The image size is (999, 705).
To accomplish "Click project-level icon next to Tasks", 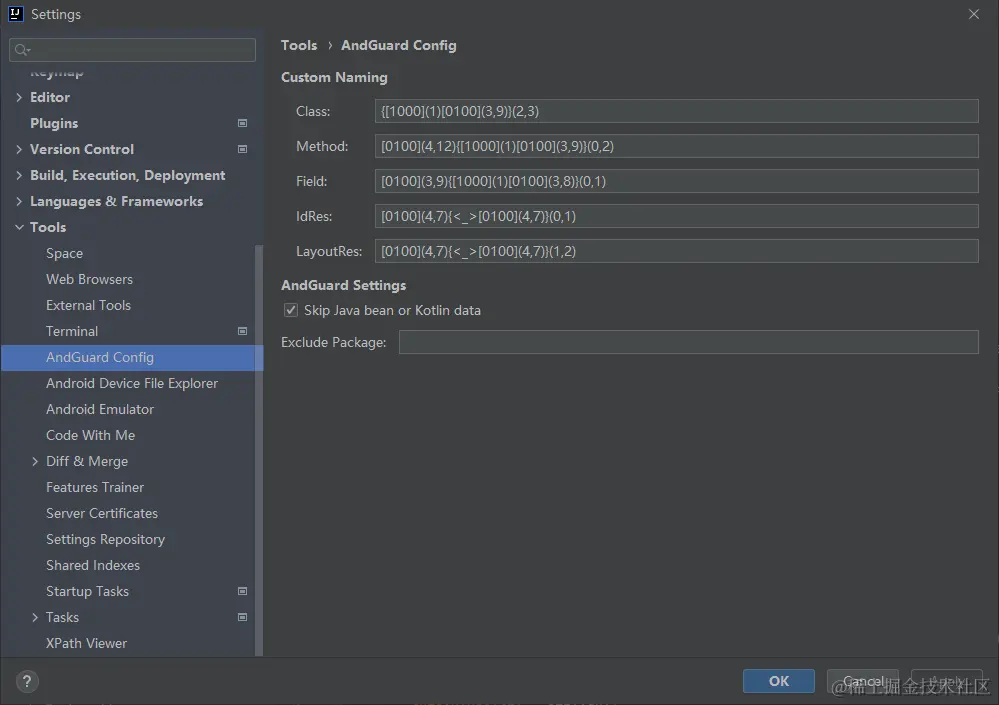I will pyautogui.click(x=242, y=617).
